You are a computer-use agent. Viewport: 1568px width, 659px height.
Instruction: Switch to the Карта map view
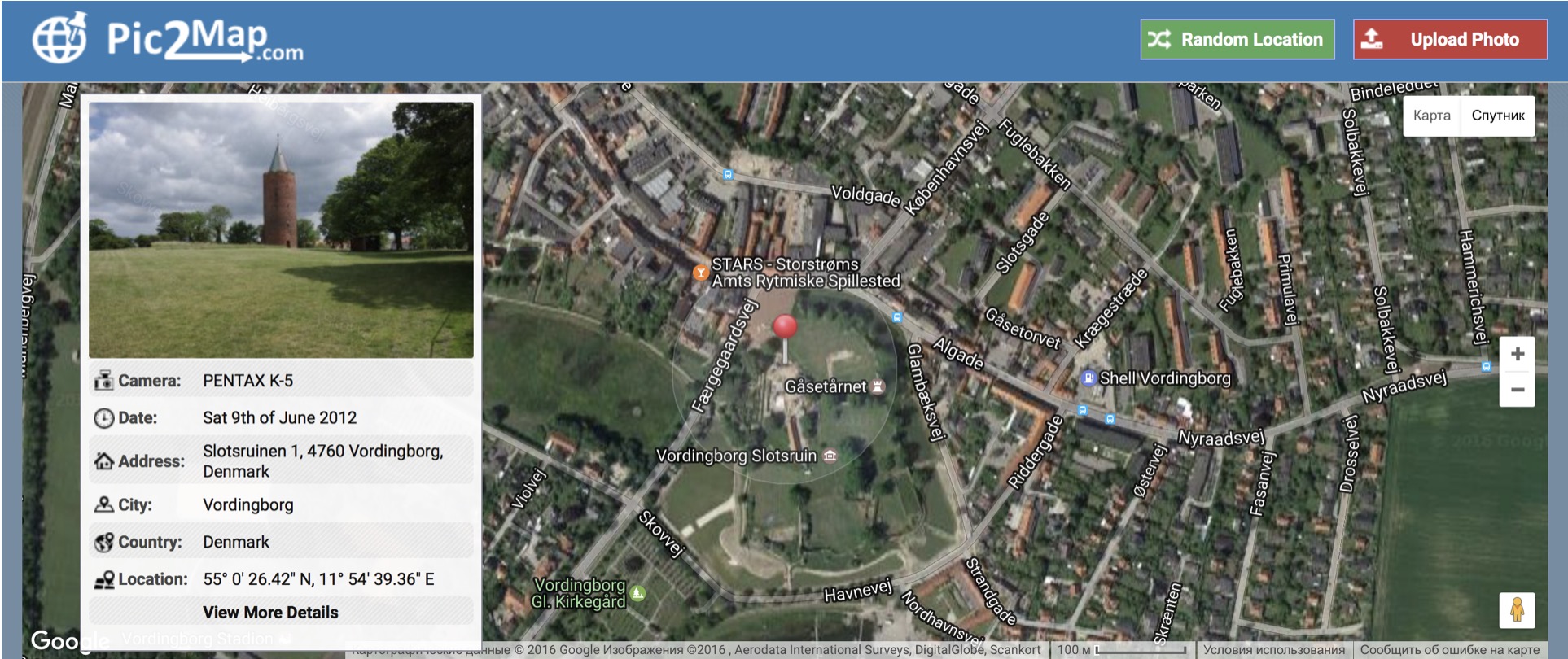(x=1431, y=116)
